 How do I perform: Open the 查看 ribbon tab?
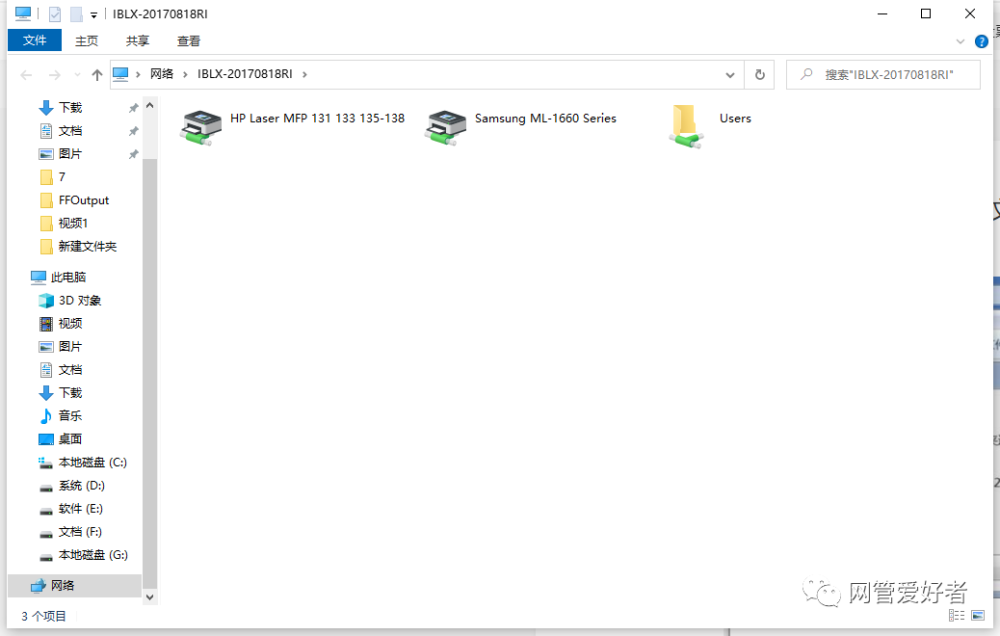click(189, 41)
